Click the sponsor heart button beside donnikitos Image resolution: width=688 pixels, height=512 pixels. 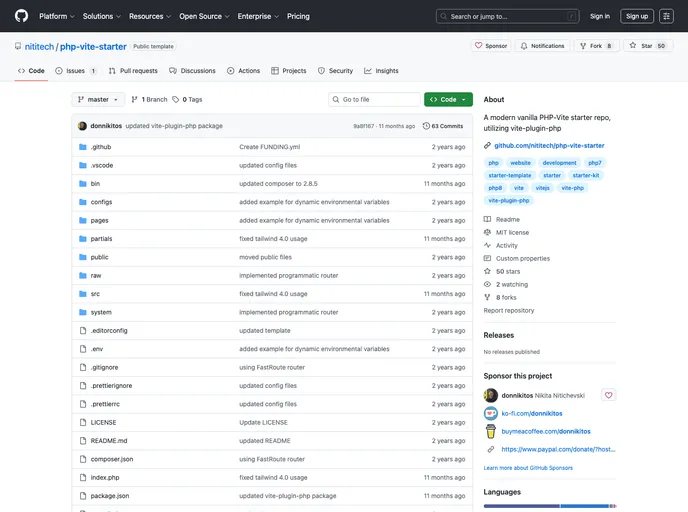pyautogui.click(x=608, y=395)
